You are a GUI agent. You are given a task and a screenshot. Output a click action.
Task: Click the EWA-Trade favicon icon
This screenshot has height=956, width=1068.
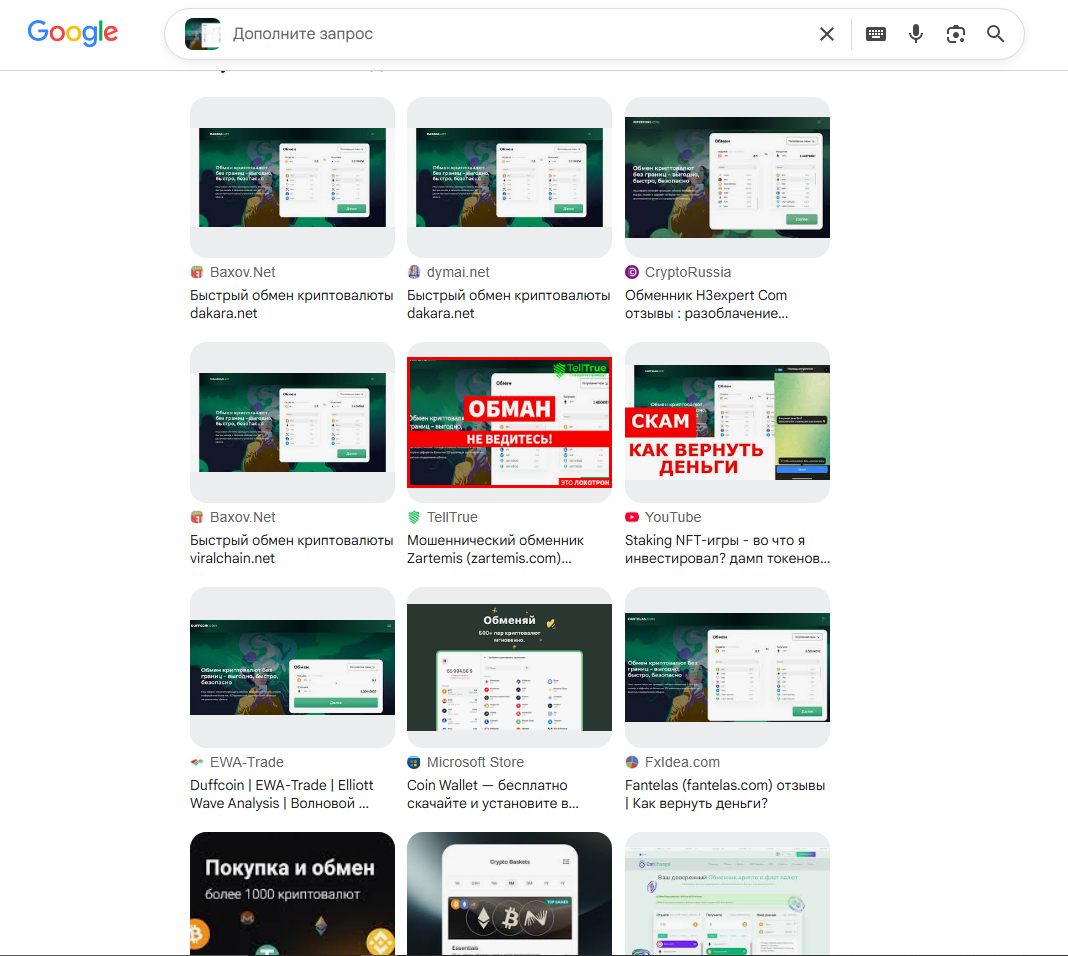[x=197, y=763]
